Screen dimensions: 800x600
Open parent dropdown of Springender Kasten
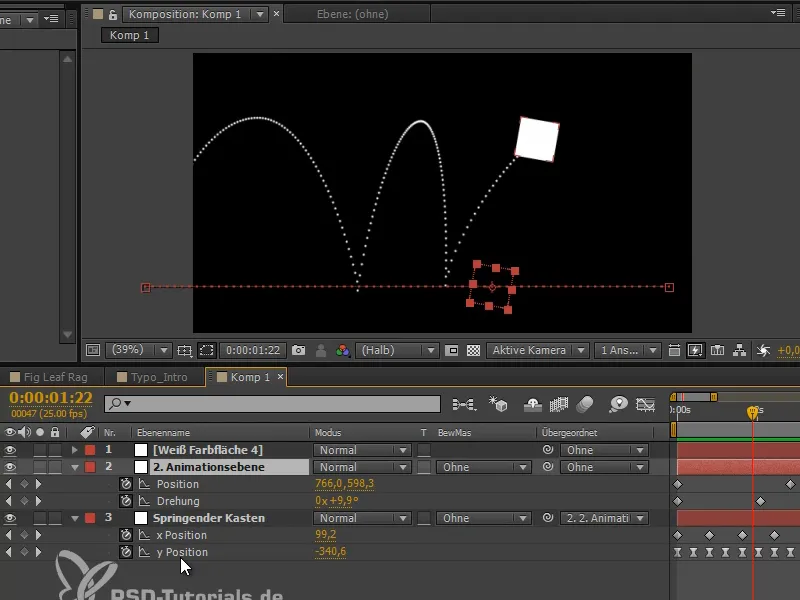point(605,518)
